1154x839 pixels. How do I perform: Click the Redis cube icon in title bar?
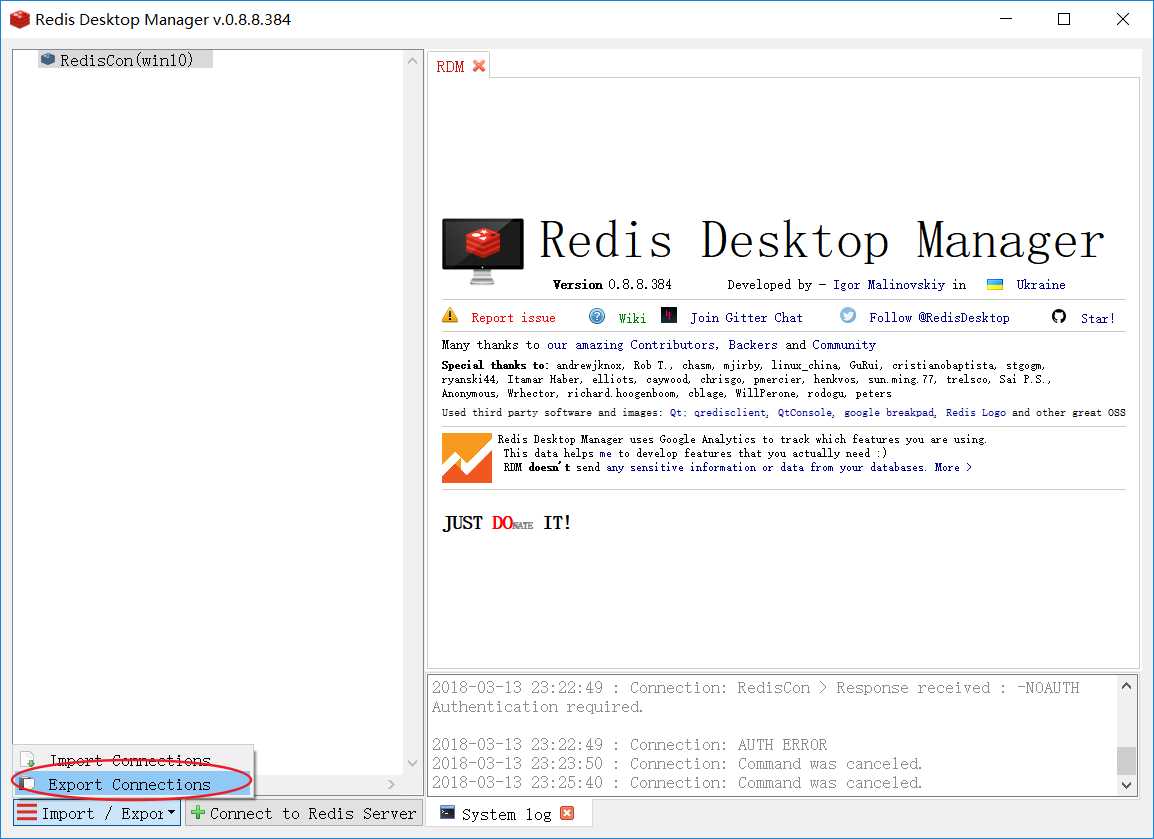pos(20,19)
